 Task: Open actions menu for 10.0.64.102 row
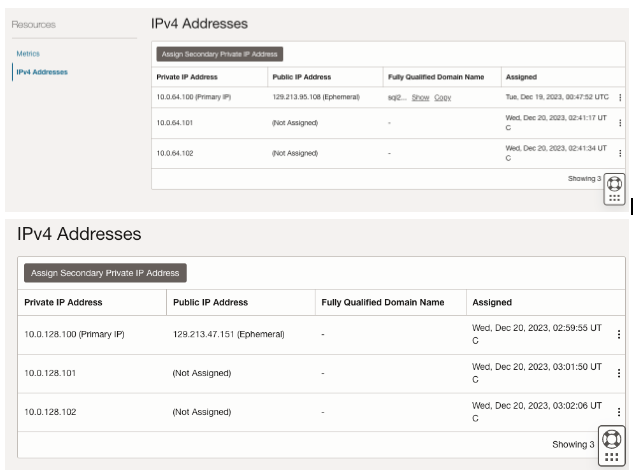click(620, 153)
